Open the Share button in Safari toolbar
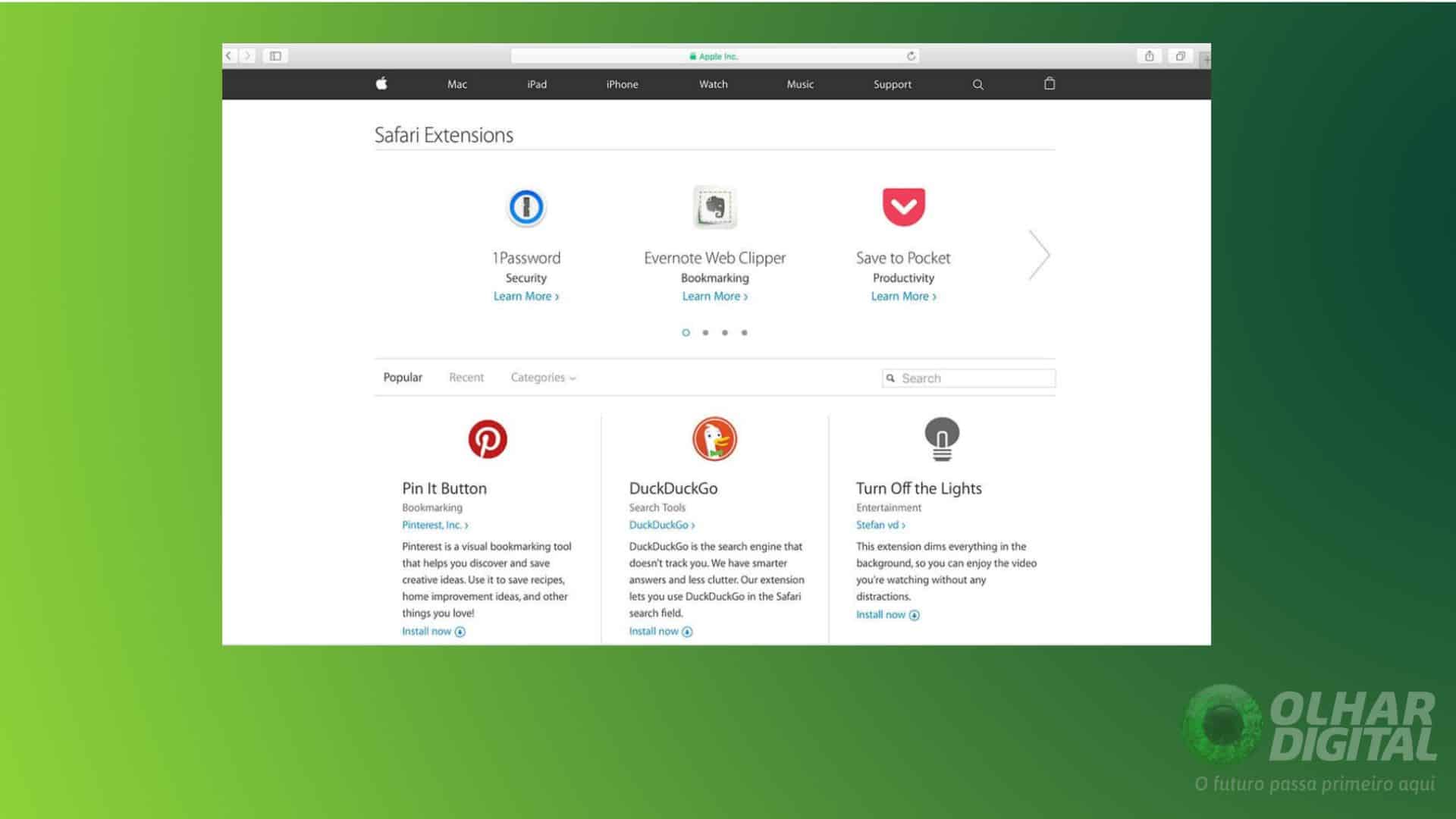The height and width of the screenshot is (819, 1456). [1150, 56]
